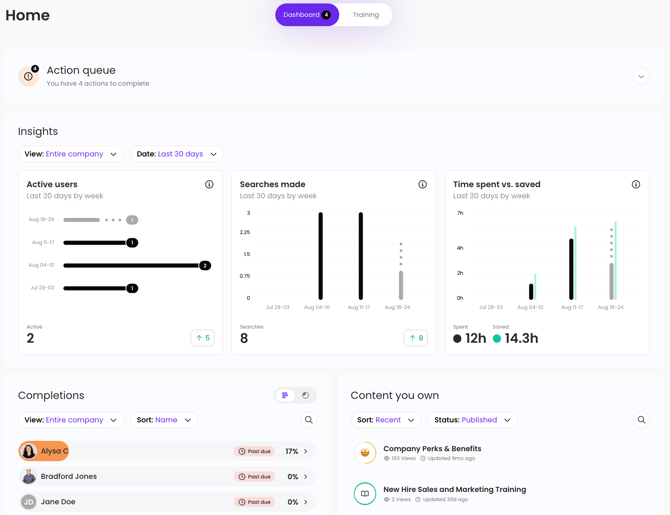Show info for Time spent vs. saved
670x515 pixels.
coord(635,185)
